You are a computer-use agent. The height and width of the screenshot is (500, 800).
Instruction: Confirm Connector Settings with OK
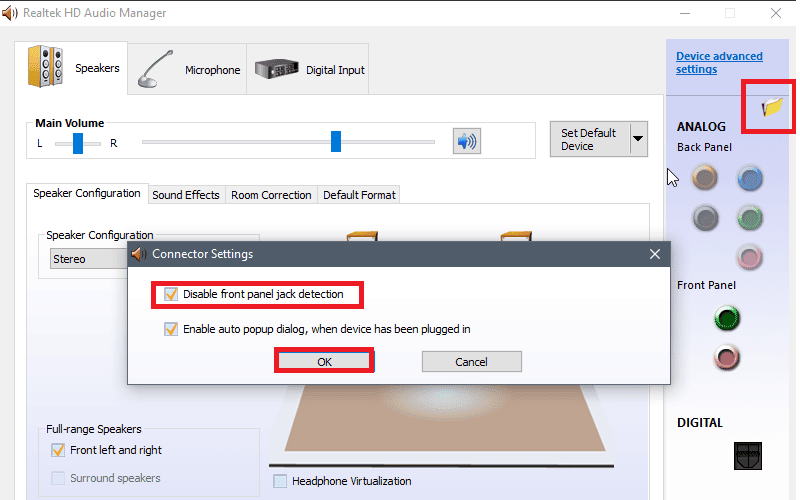coord(324,362)
